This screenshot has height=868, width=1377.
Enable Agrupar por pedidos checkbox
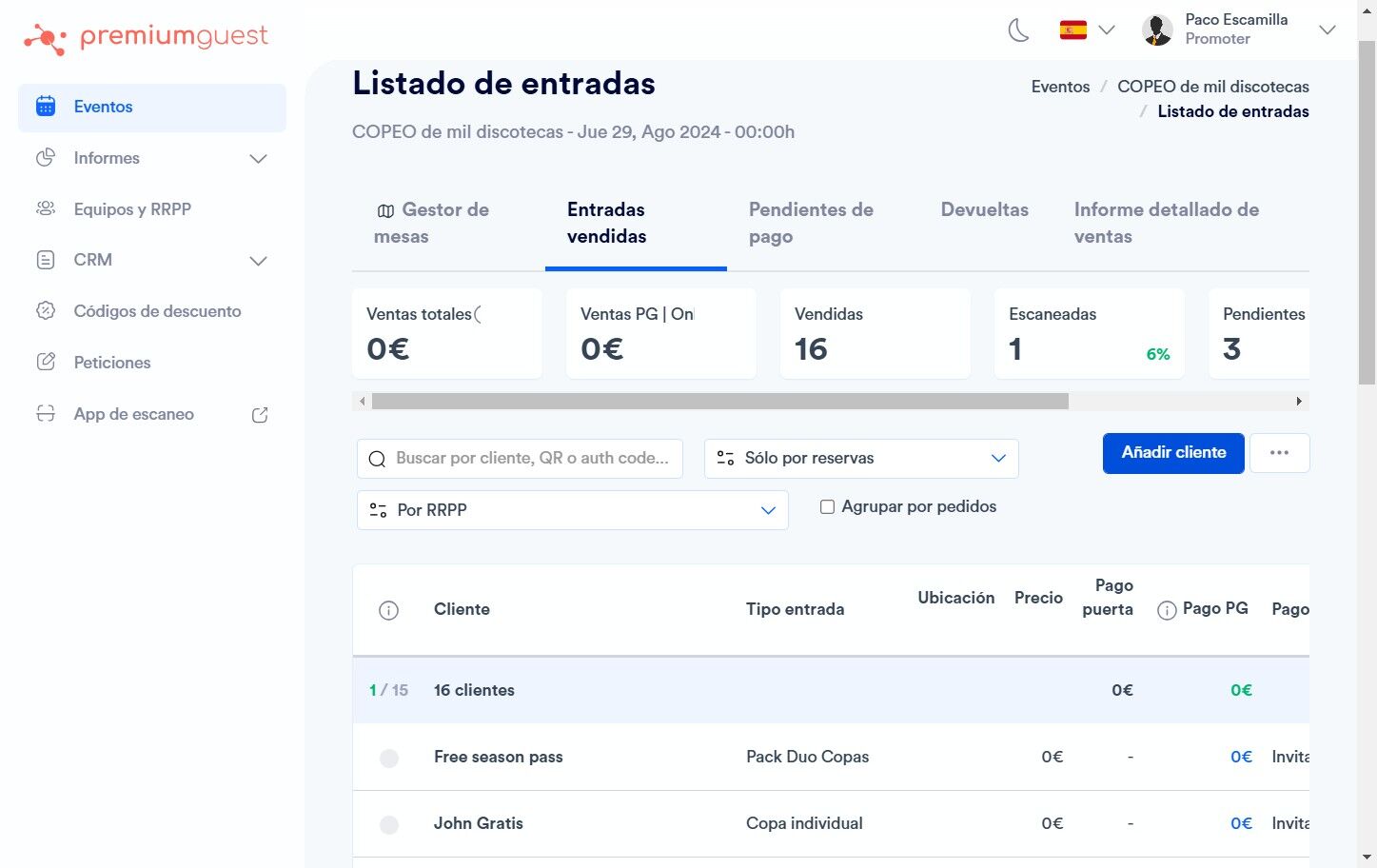pyautogui.click(x=827, y=507)
